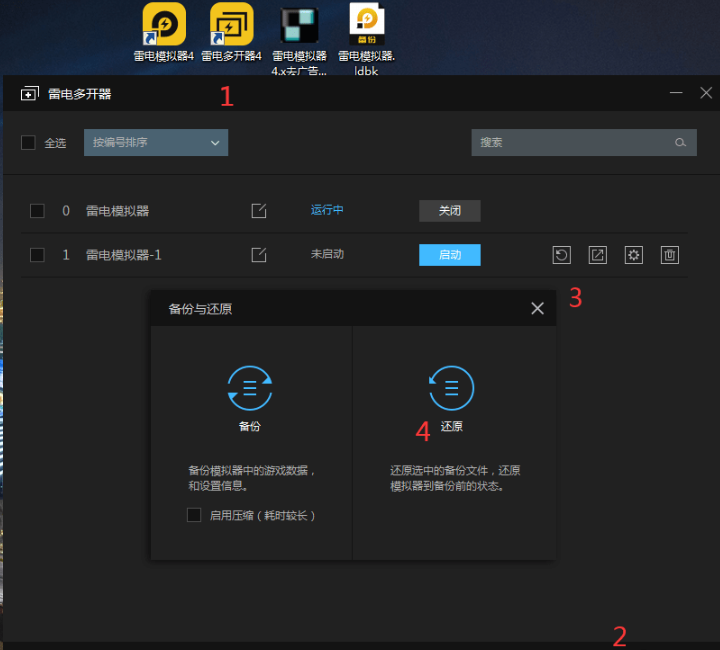Expand the 按编号排序 sort dropdown
This screenshot has height=650, width=720.
point(156,143)
